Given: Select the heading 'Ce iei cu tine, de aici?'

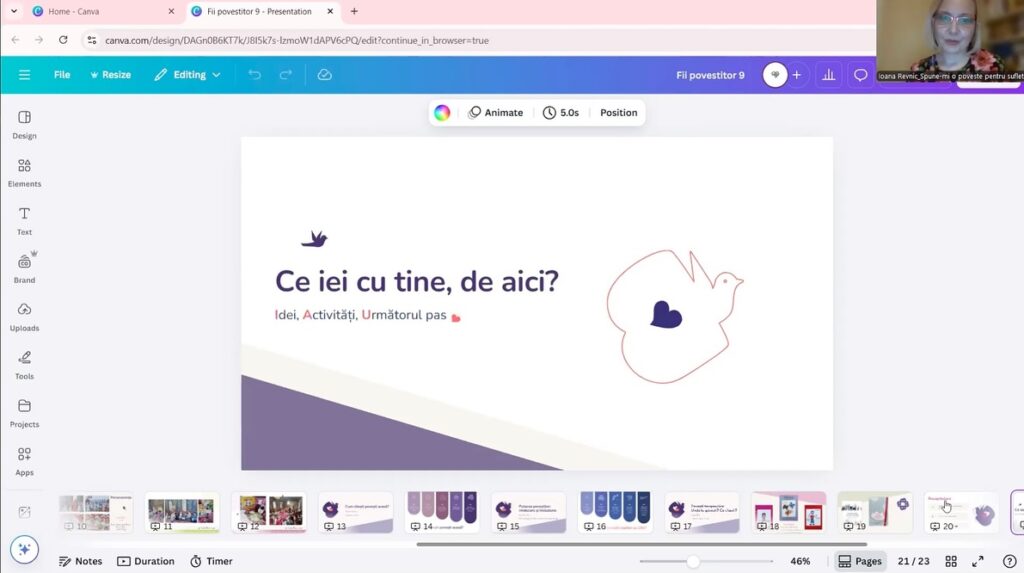Looking at the screenshot, I should coord(417,282).
